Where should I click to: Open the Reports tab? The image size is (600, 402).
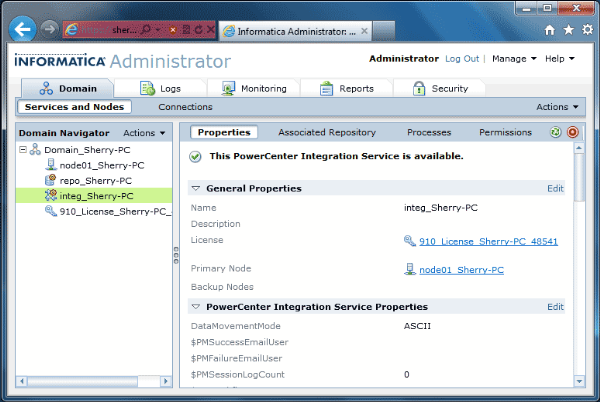click(347, 88)
